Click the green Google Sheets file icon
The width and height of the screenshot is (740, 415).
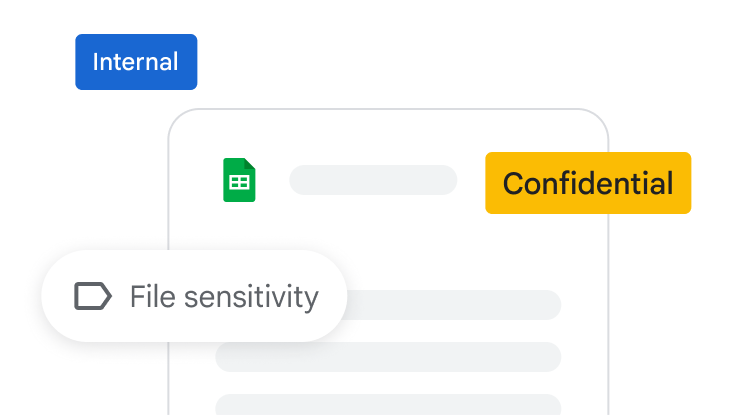point(239,180)
